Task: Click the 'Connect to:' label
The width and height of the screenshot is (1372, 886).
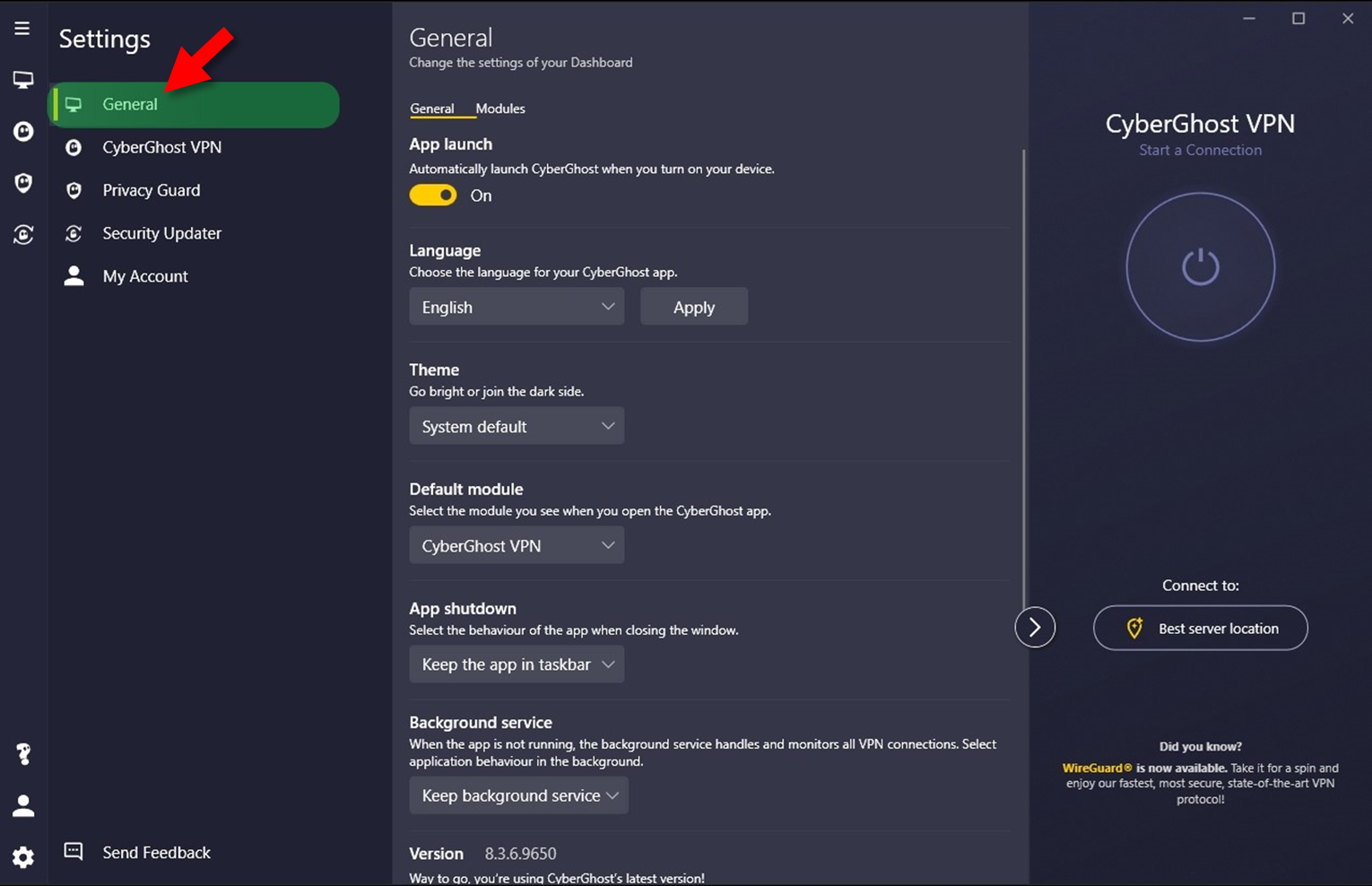Action: click(1201, 585)
